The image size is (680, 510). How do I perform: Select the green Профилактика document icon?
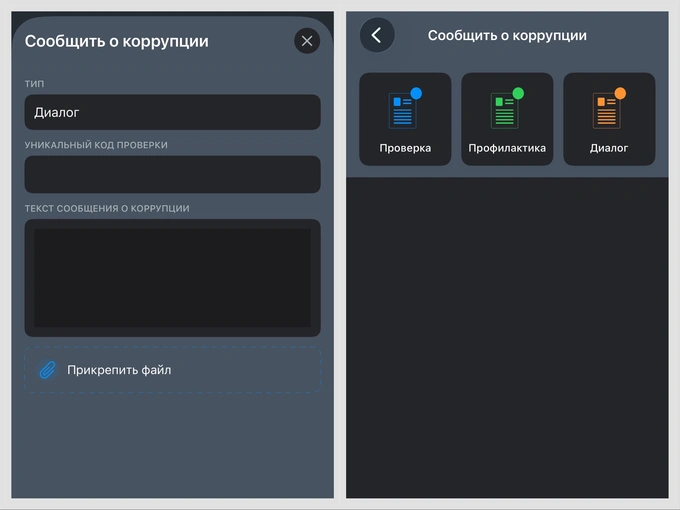[x=507, y=108]
